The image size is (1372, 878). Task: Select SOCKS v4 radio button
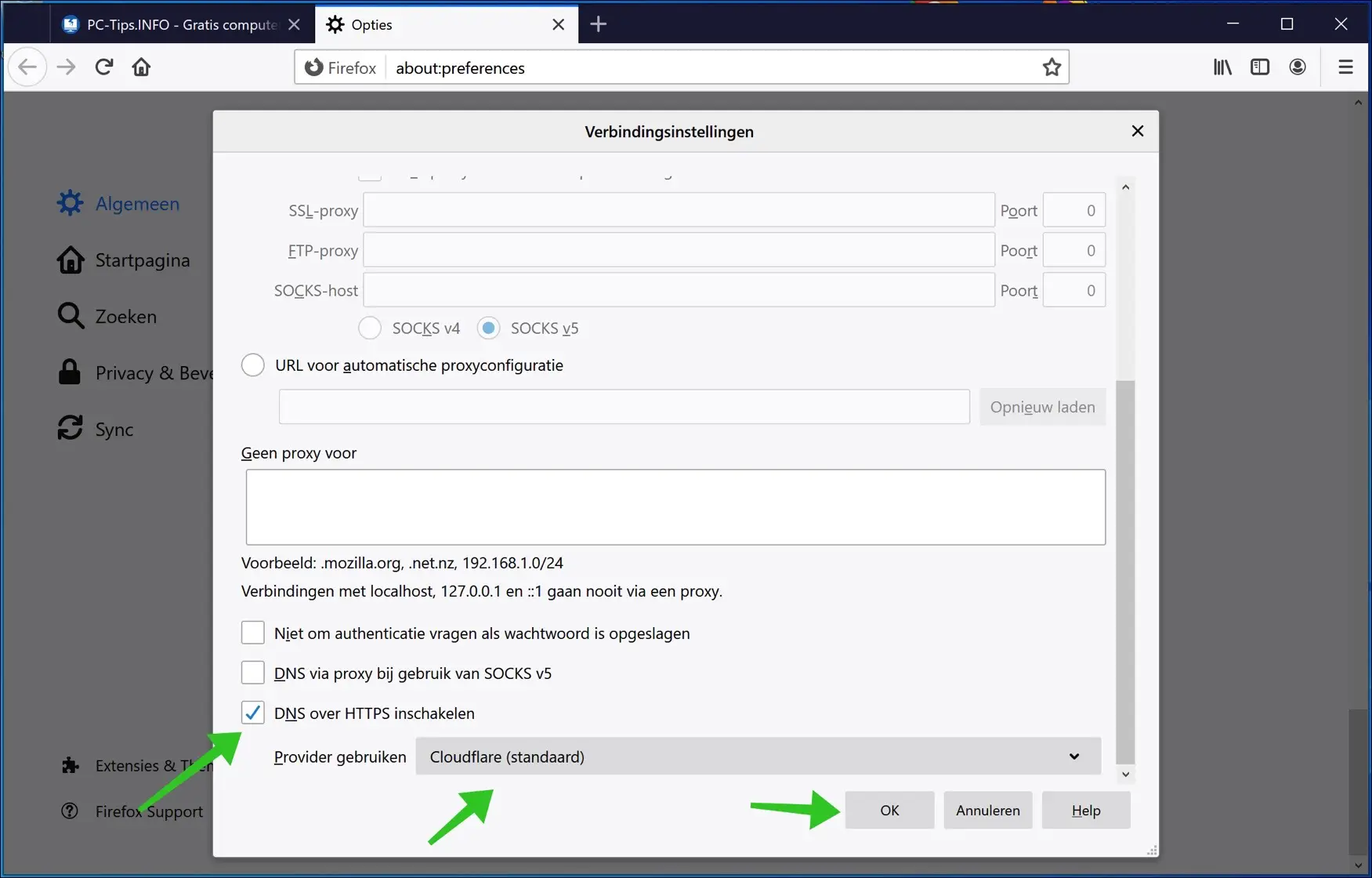click(x=370, y=328)
